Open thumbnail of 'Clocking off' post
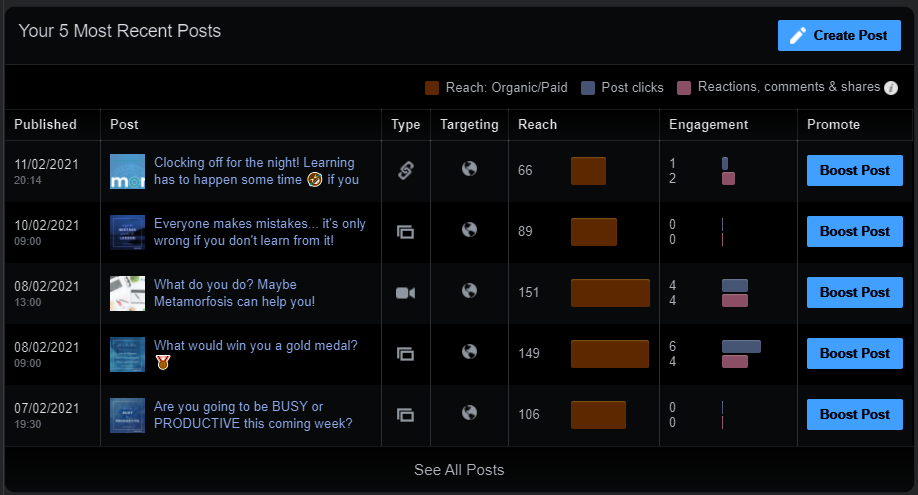 pos(128,172)
